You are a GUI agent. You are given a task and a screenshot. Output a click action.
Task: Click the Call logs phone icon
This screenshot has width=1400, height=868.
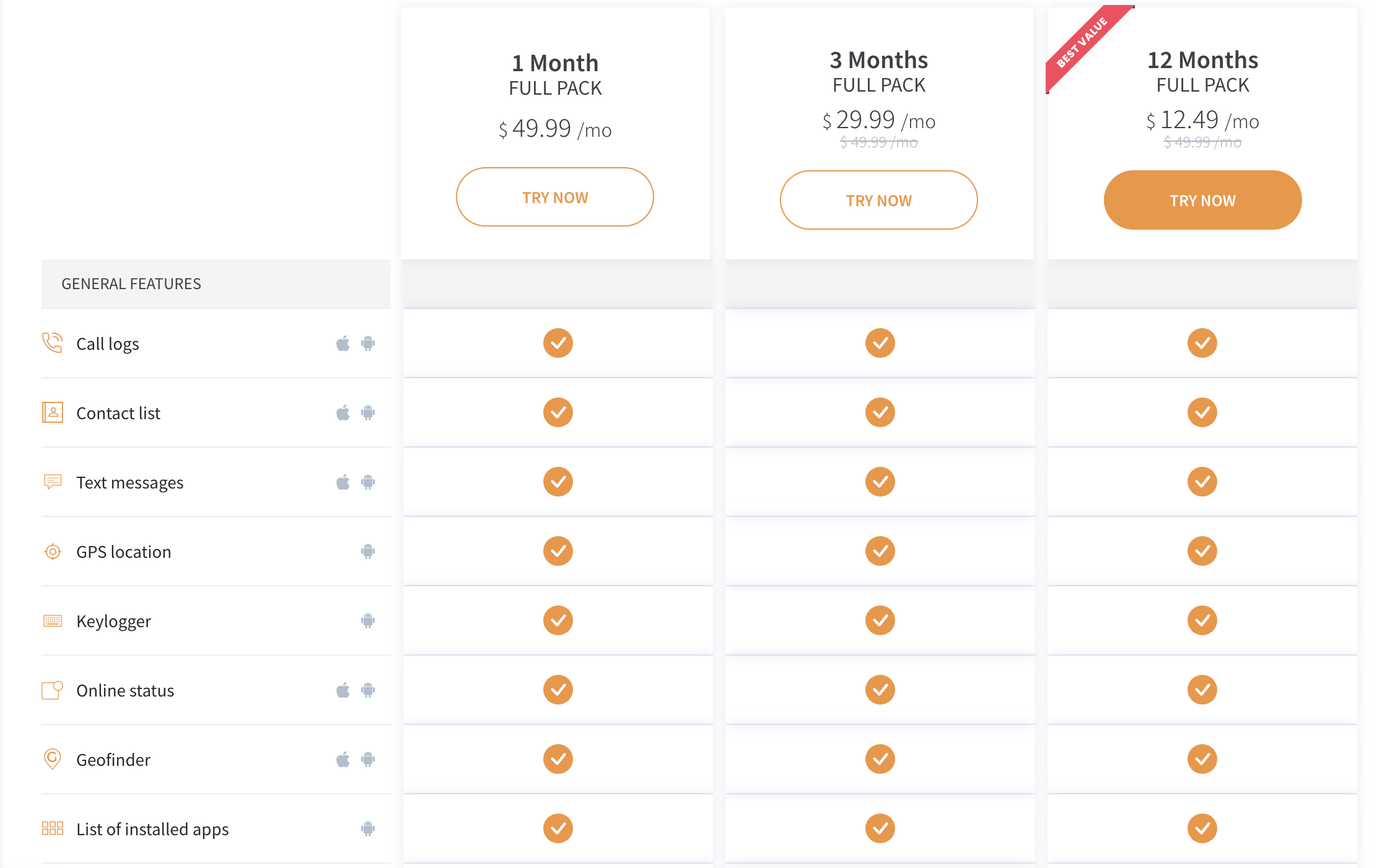point(53,343)
